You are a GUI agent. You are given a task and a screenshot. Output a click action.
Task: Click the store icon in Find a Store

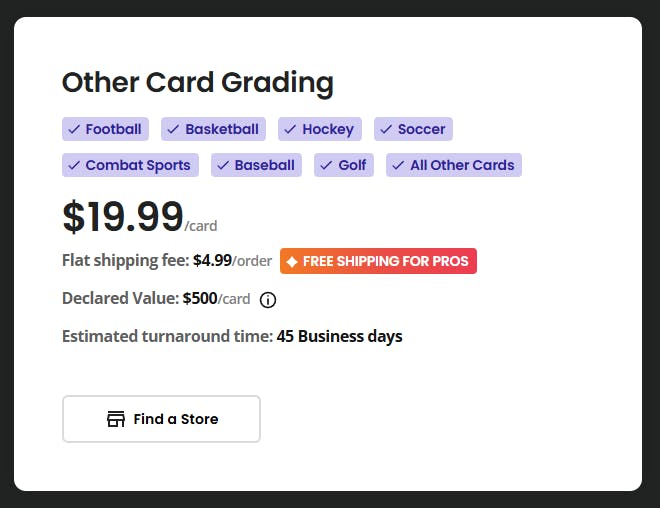pos(116,419)
